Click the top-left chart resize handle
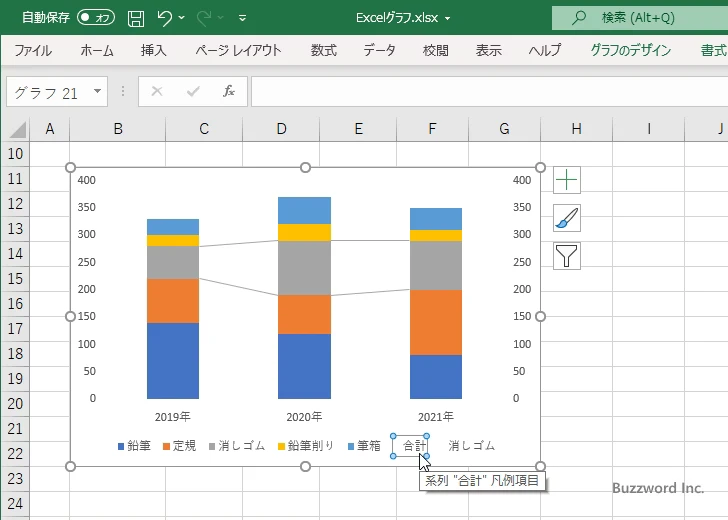Image resolution: width=728 pixels, height=520 pixels. click(x=71, y=167)
